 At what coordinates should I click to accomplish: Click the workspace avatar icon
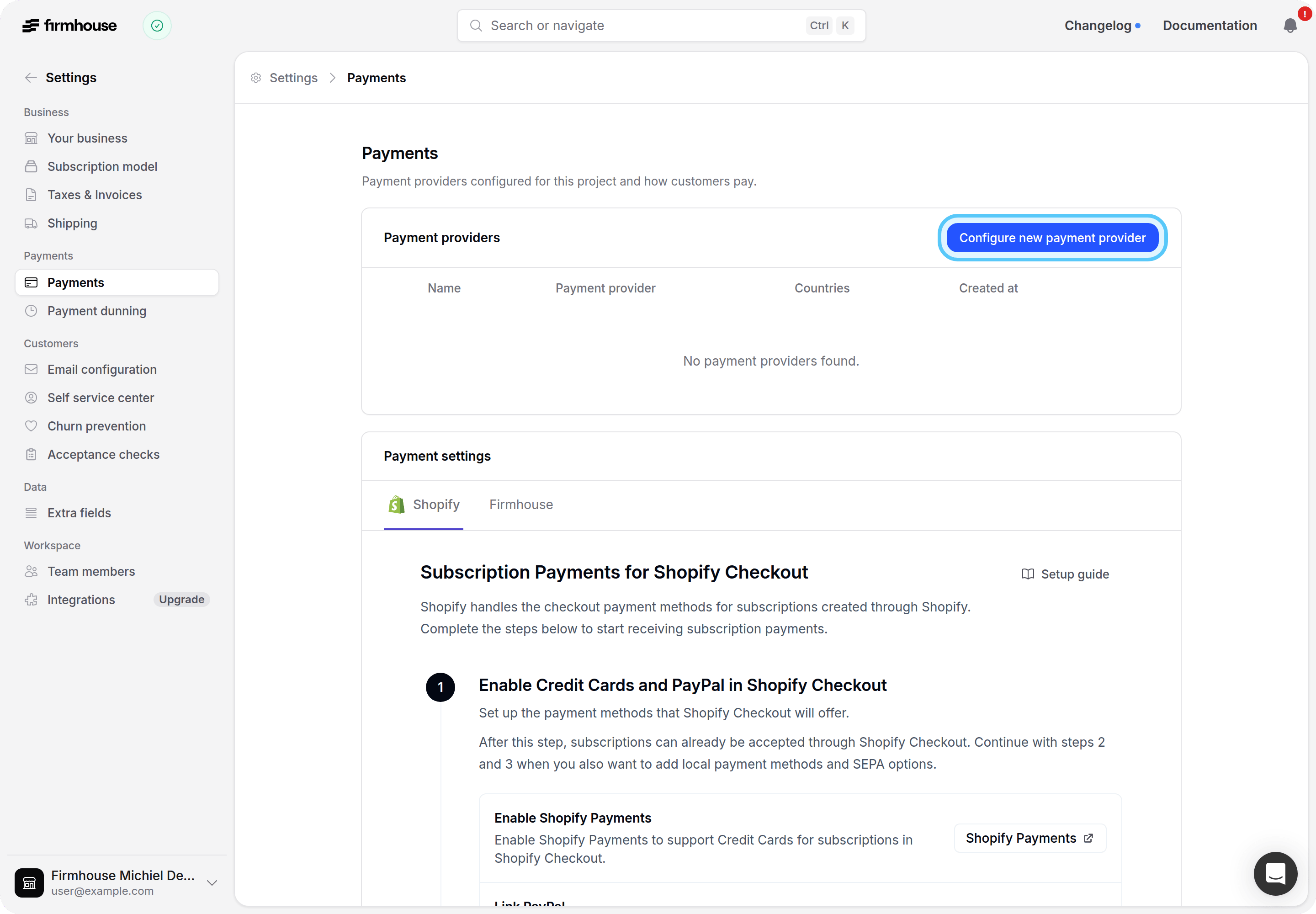click(29, 883)
